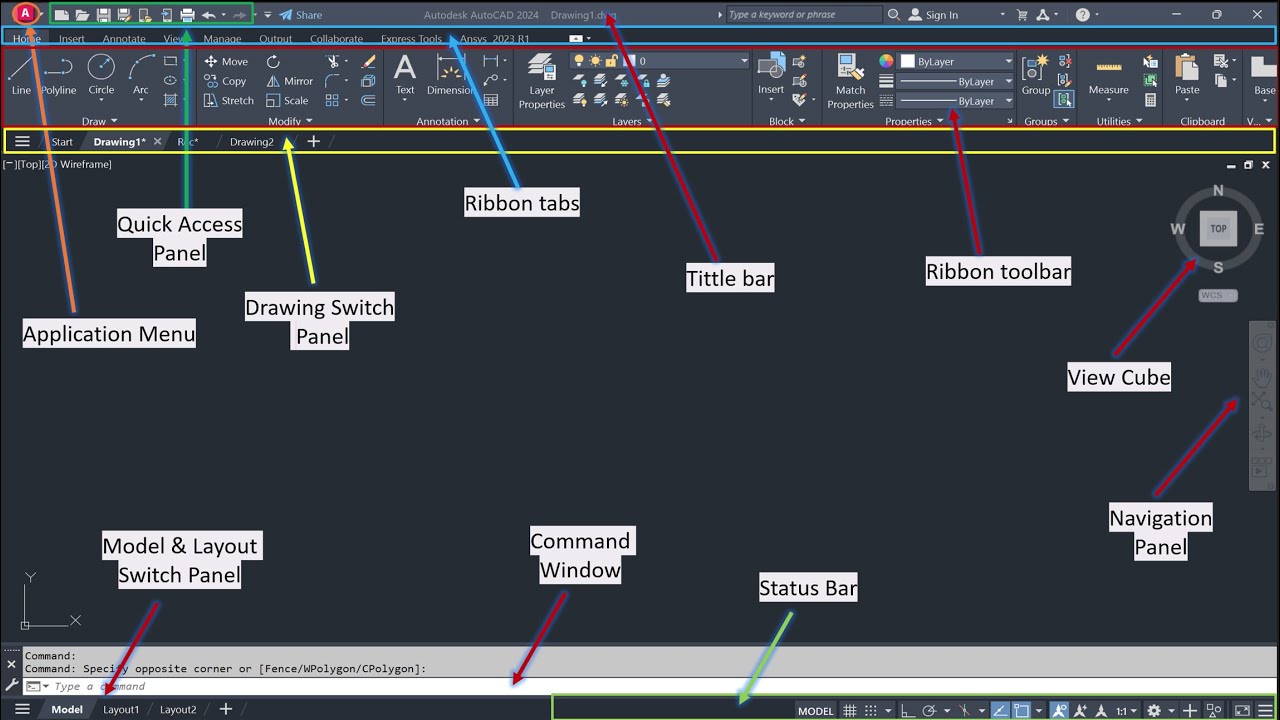This screenshot has height=720, width=1280.
Task: Click the Match Properties tool
Action: (x=850, y=81)
